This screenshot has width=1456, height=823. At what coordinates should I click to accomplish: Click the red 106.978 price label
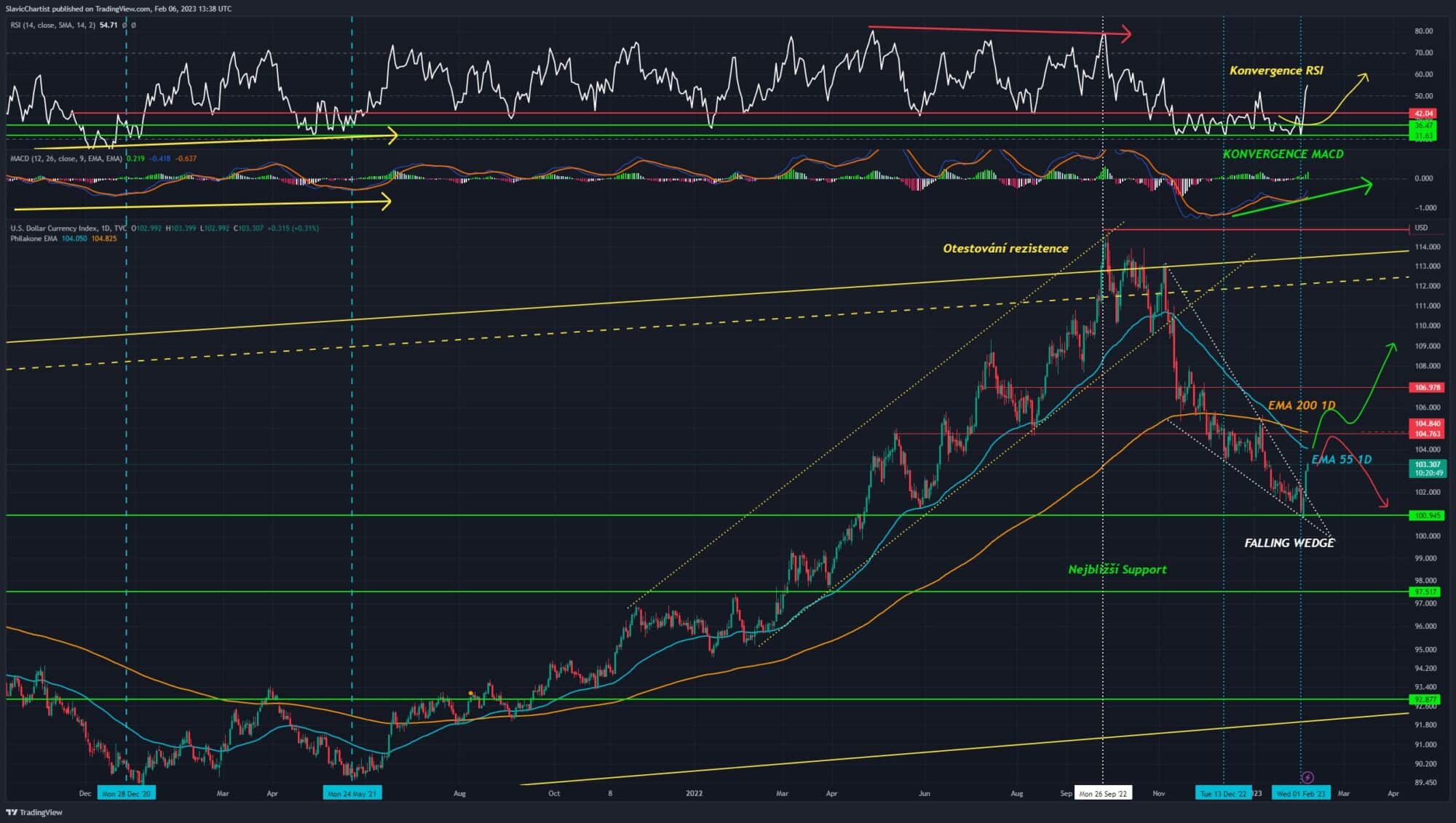pyautogui.click(x=1427, y=387)
